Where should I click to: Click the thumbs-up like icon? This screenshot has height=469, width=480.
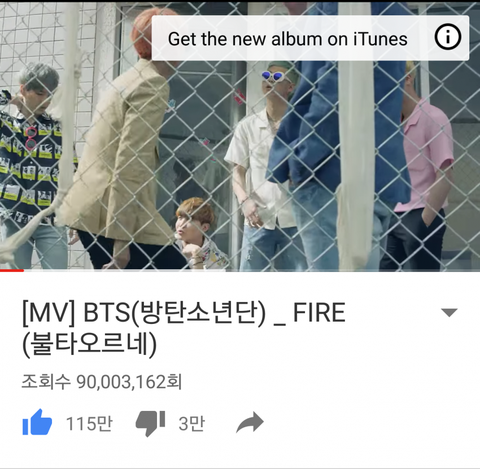click(x=37, y=422)
